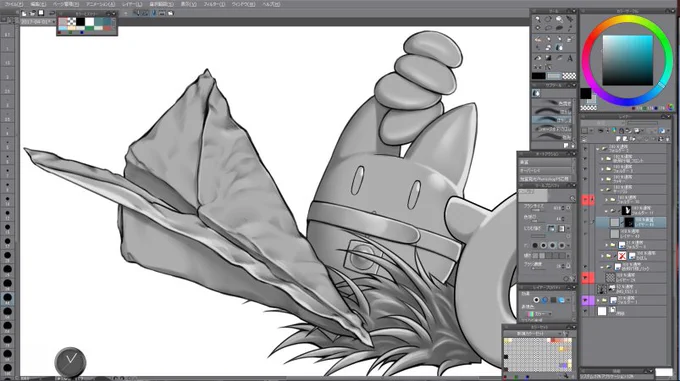Viewport: 680px width, 381px height.
Task: Select the Gradient tool
Action: (x=548, y=58)
